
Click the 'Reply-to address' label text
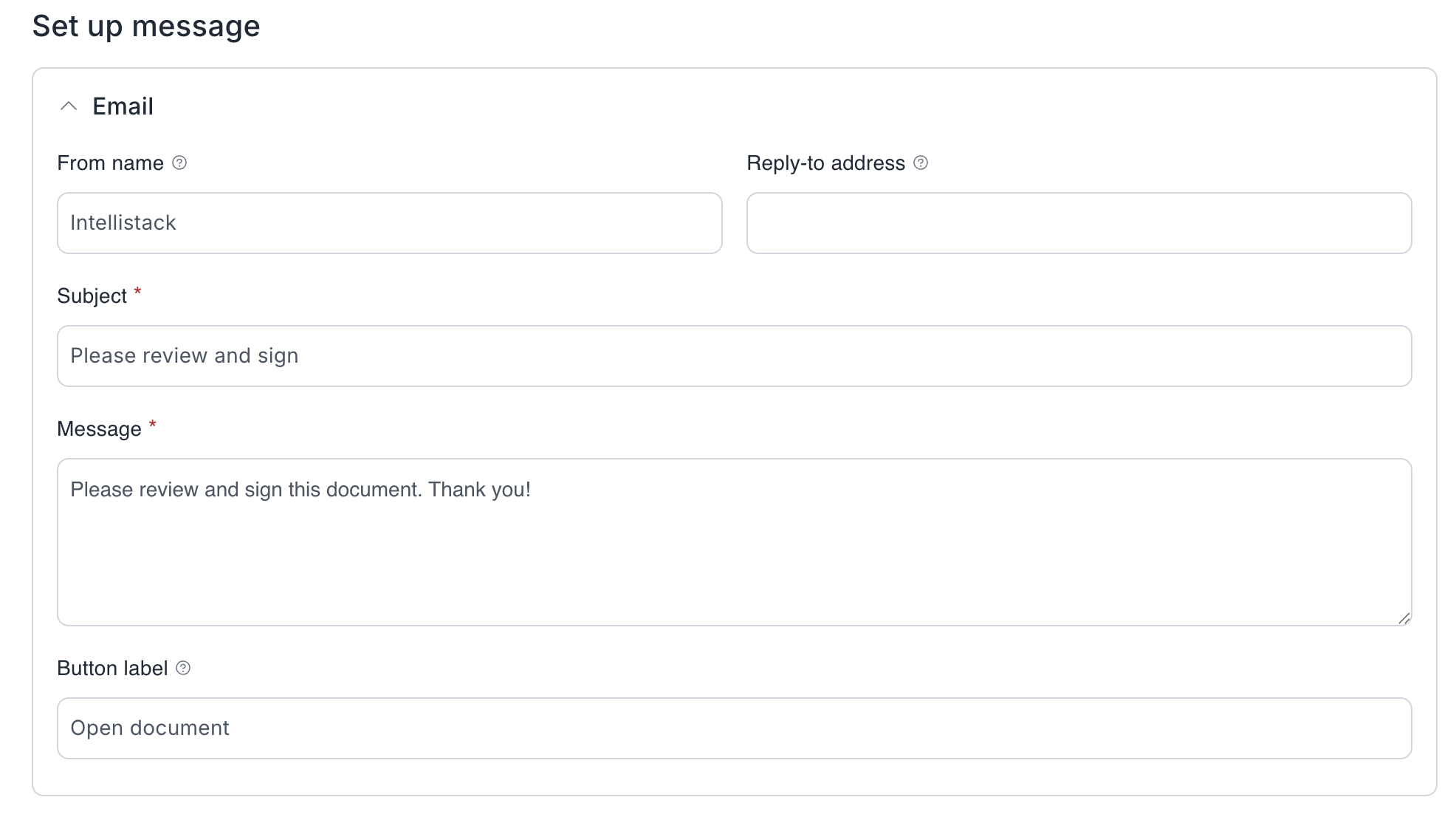click(825, 163)
